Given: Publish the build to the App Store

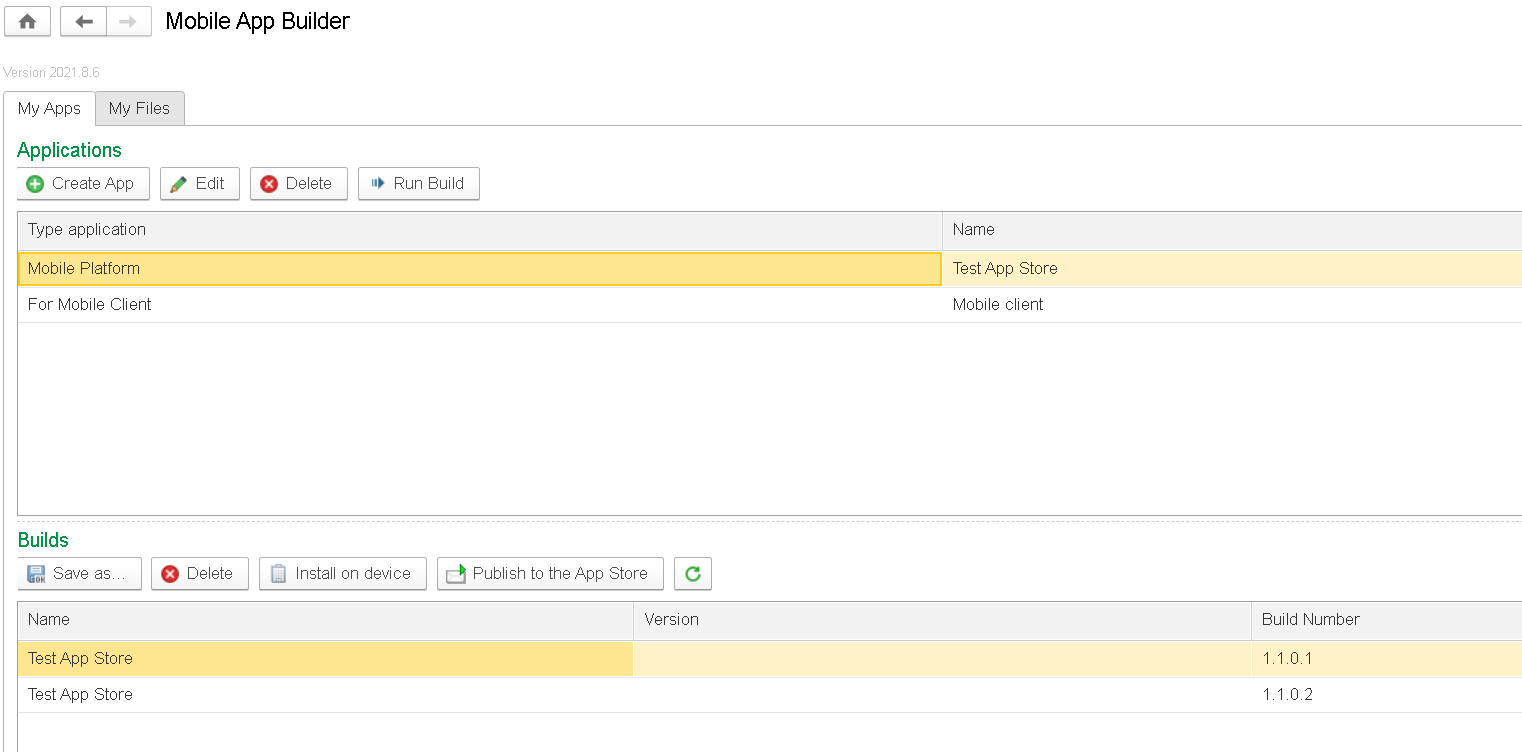Looking at the screenshot, I should tap(549, 574).
